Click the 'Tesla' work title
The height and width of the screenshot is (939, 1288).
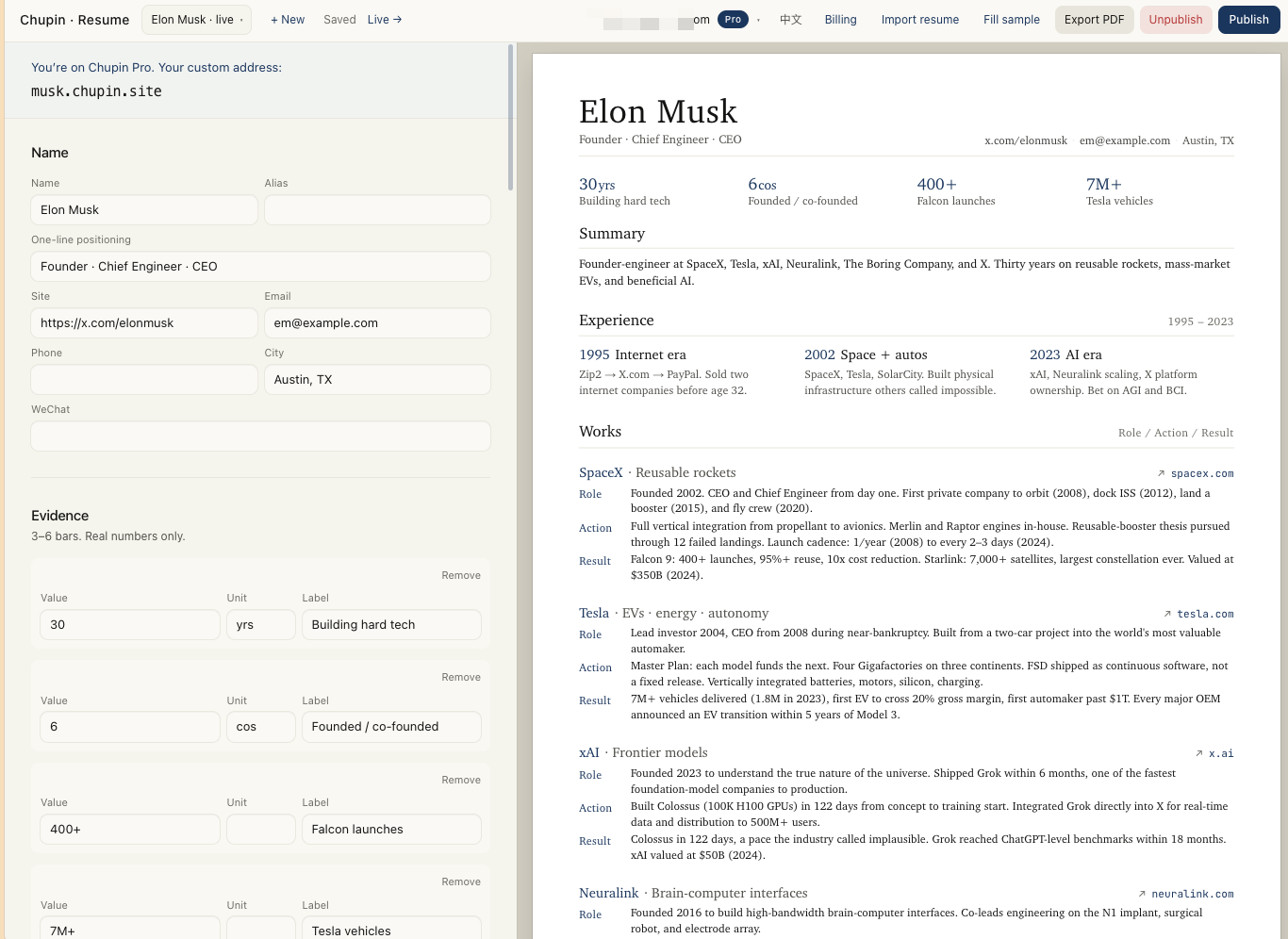pos(594,613)
